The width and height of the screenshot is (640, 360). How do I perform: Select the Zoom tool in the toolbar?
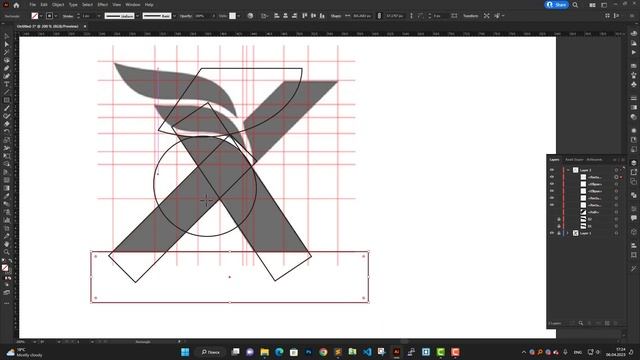[7, 252]
